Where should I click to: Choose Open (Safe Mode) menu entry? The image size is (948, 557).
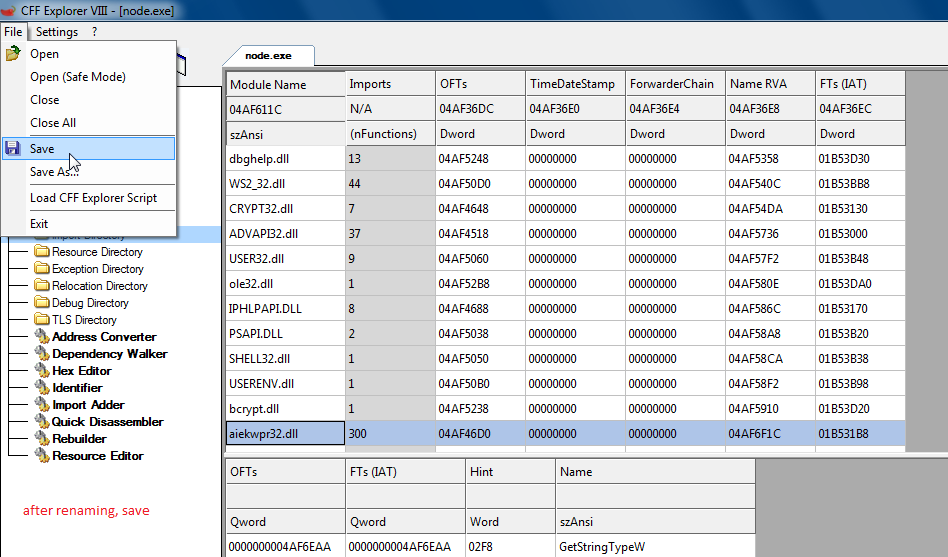(88, 77)
